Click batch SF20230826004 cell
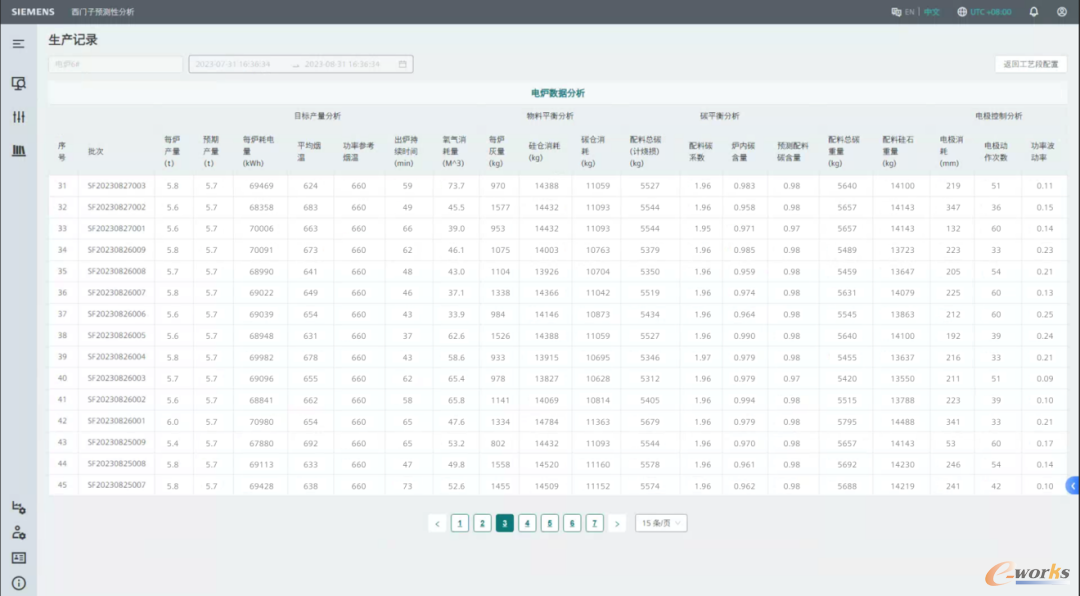This screenshot has width=1080, height=596. coord(116,357)
